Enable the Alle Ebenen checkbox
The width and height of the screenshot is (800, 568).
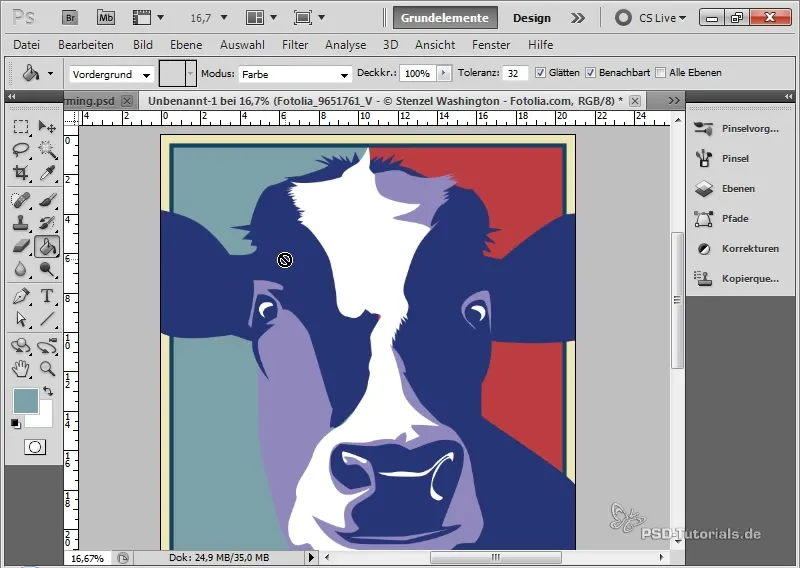661,73
